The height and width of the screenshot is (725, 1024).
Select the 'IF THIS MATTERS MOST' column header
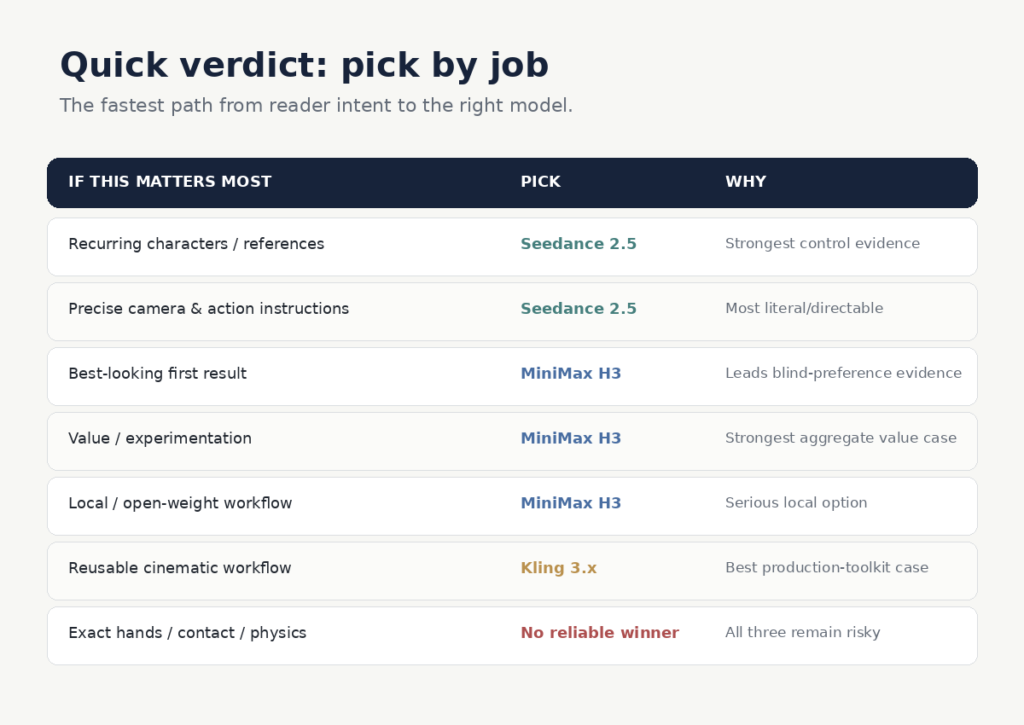pos(170,182)
